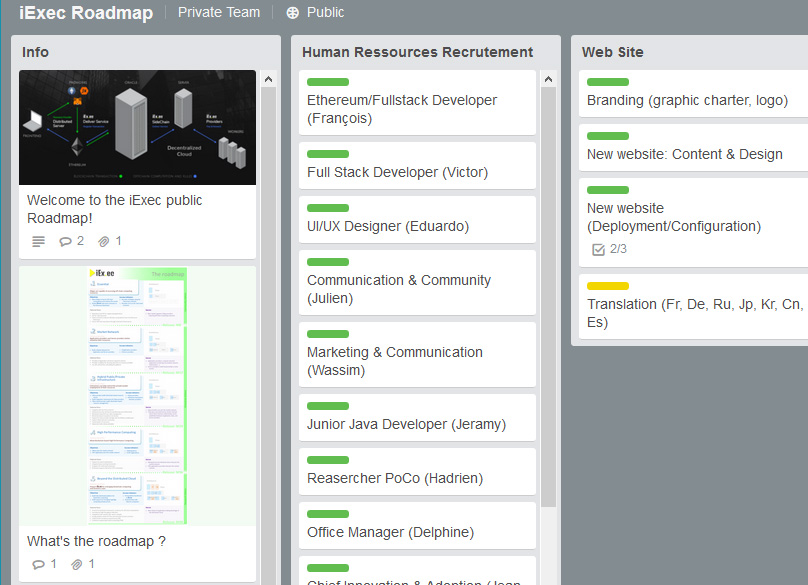Open the iExec architecture diagram cover image

tap(137, 127)
